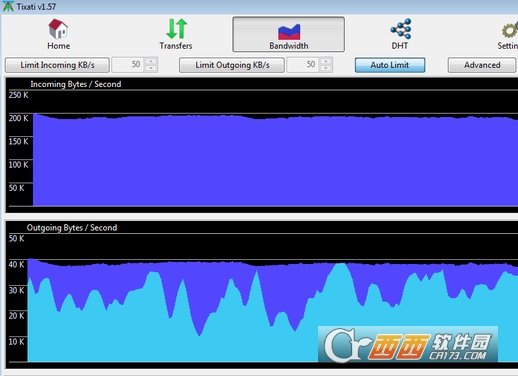Increase outgoing limit with up arrow
The image size is (518, 376).
pos(326,61)
